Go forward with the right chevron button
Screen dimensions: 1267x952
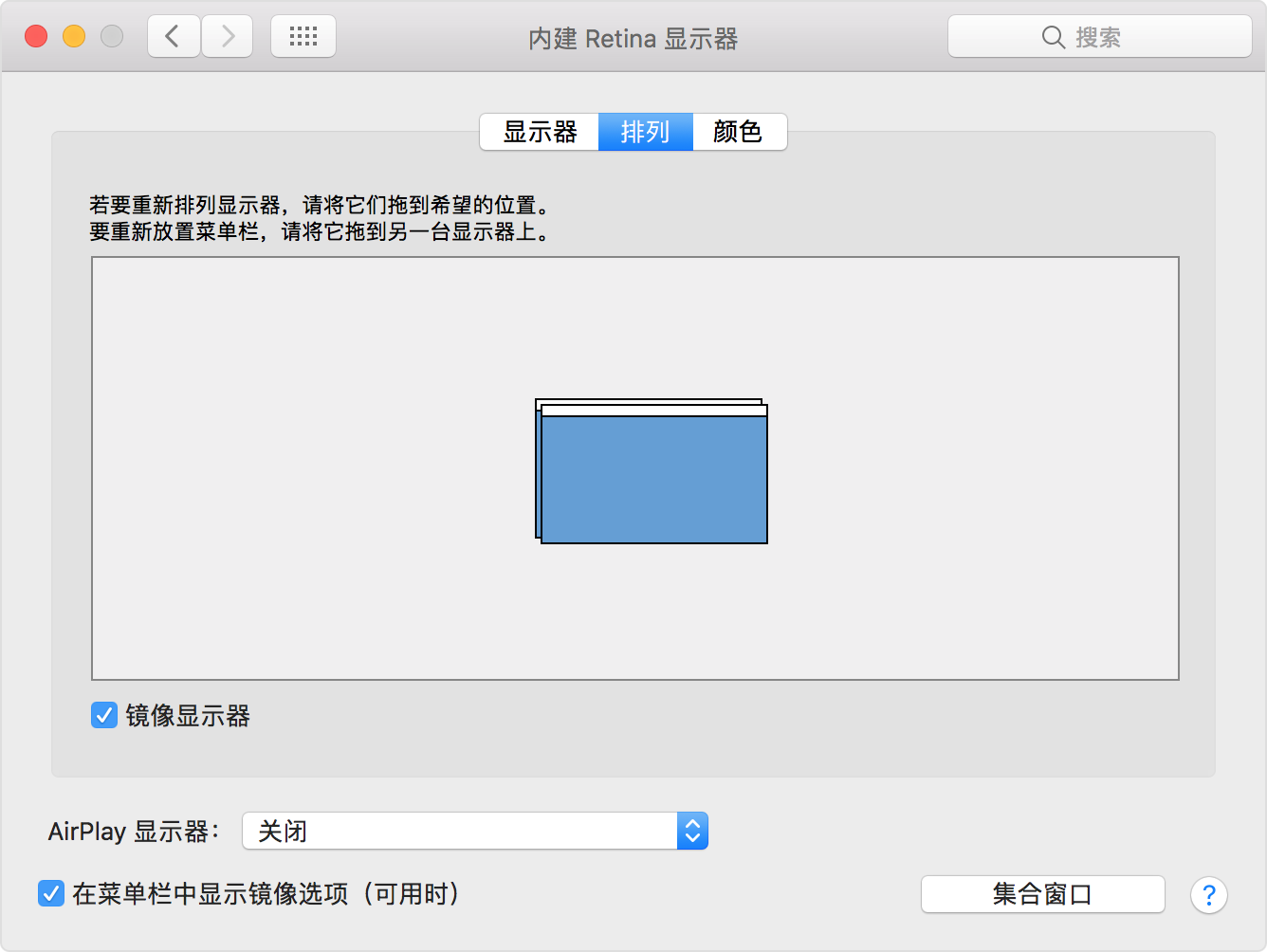[x=227, y=37]
